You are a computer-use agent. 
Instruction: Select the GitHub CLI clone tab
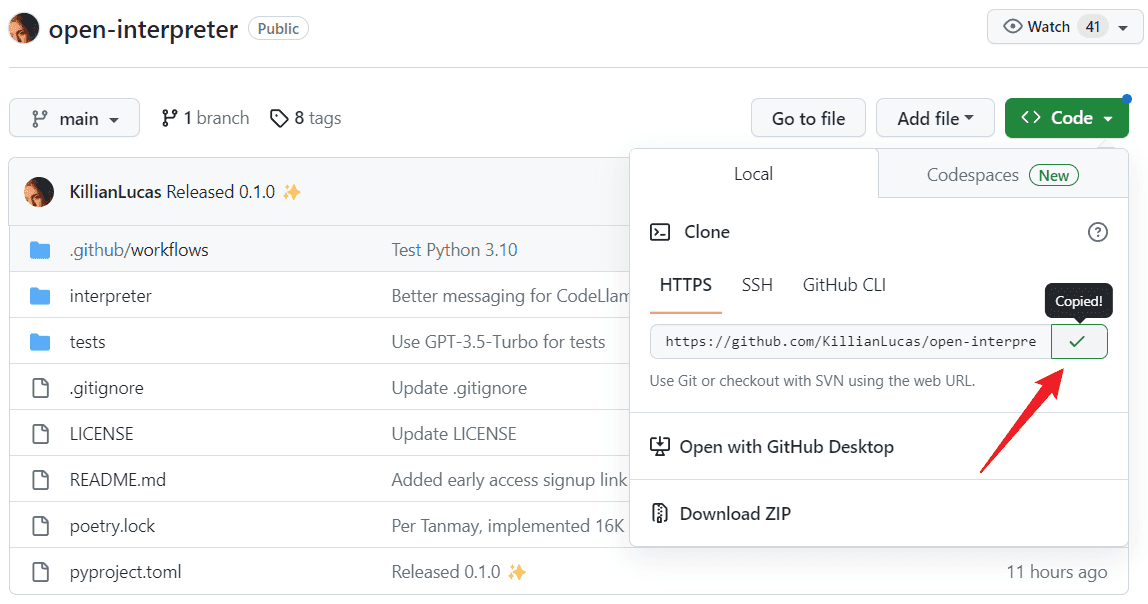(x=844, y=285)
